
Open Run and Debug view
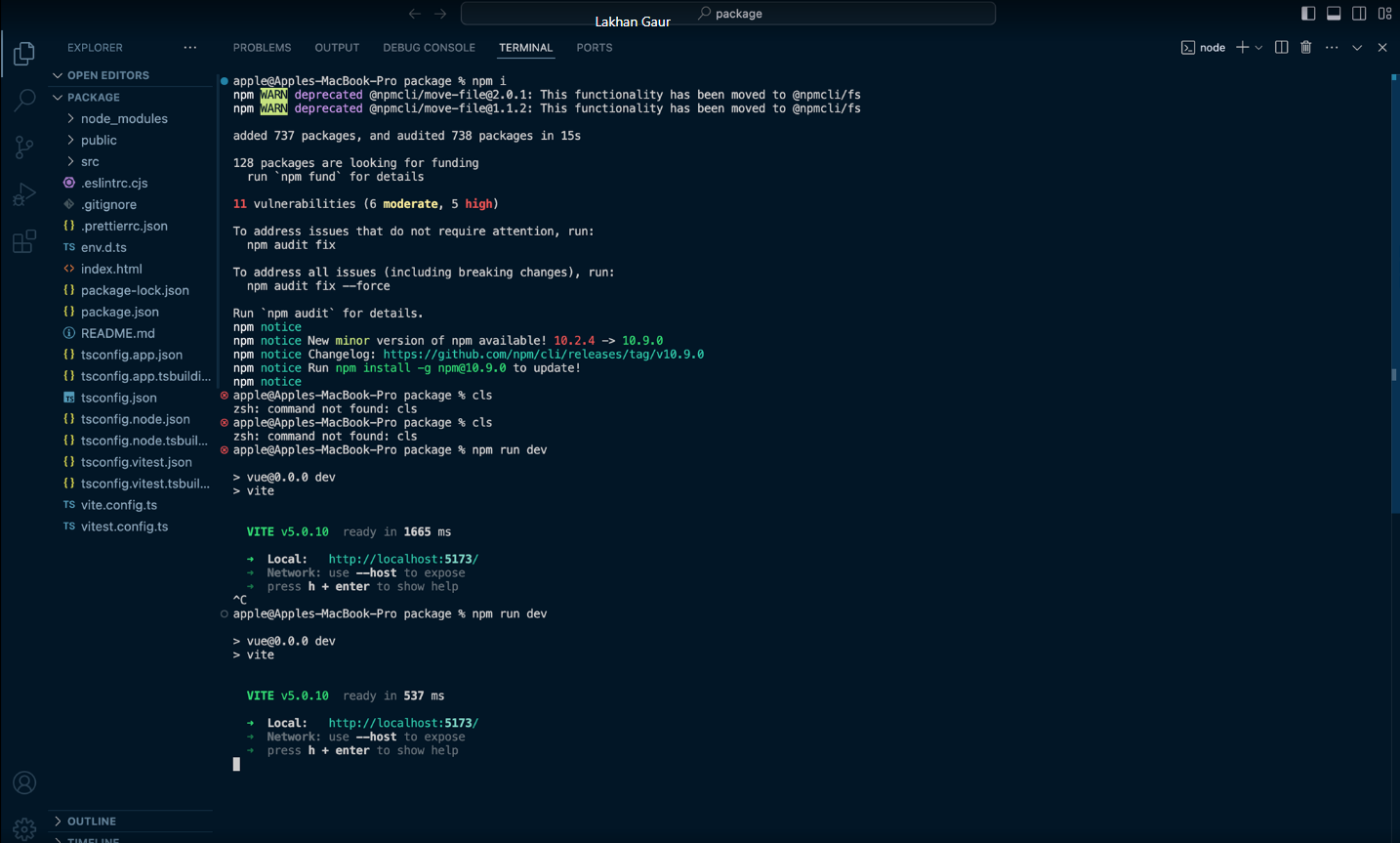click(x=24, y=194)
